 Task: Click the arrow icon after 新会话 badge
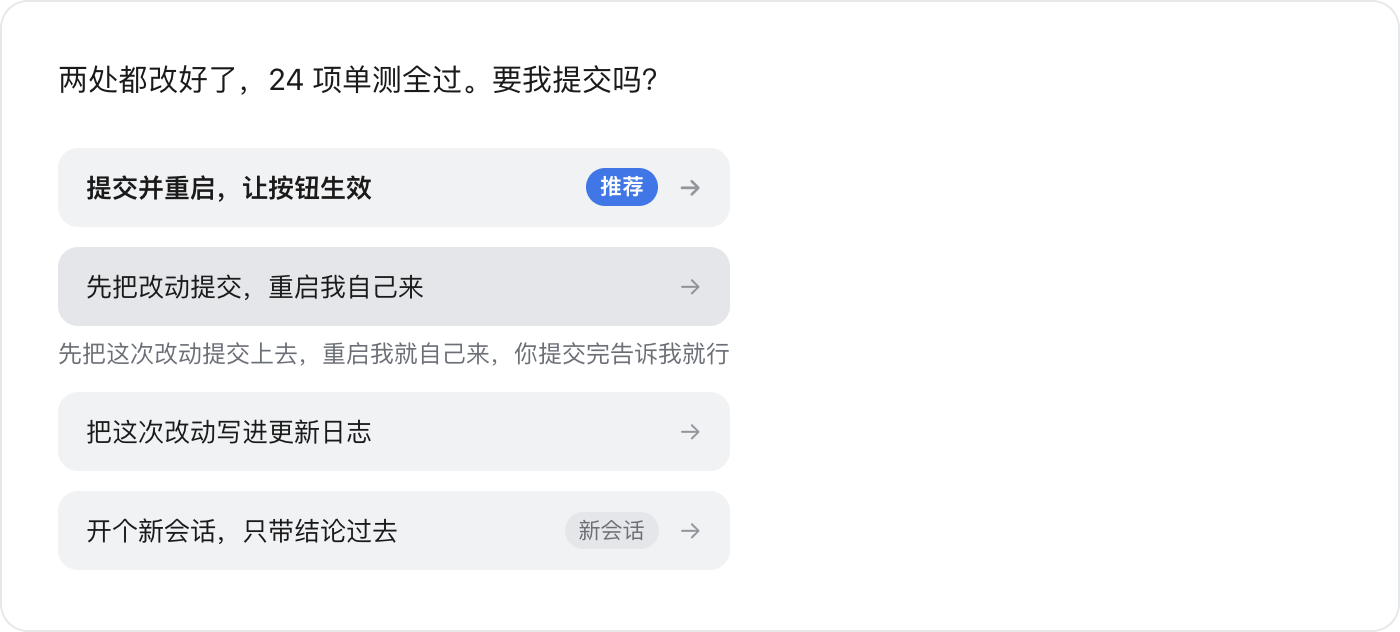click(690, 531)
